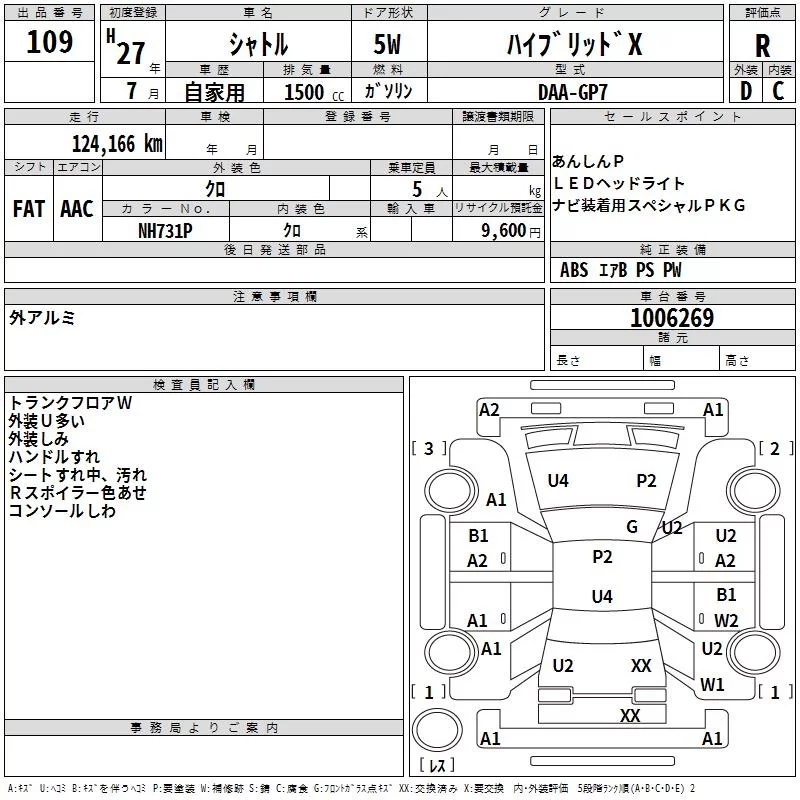Select the recycle deposit 9,600 yen field
Screen dimensions: 800x800
point(498,231)
